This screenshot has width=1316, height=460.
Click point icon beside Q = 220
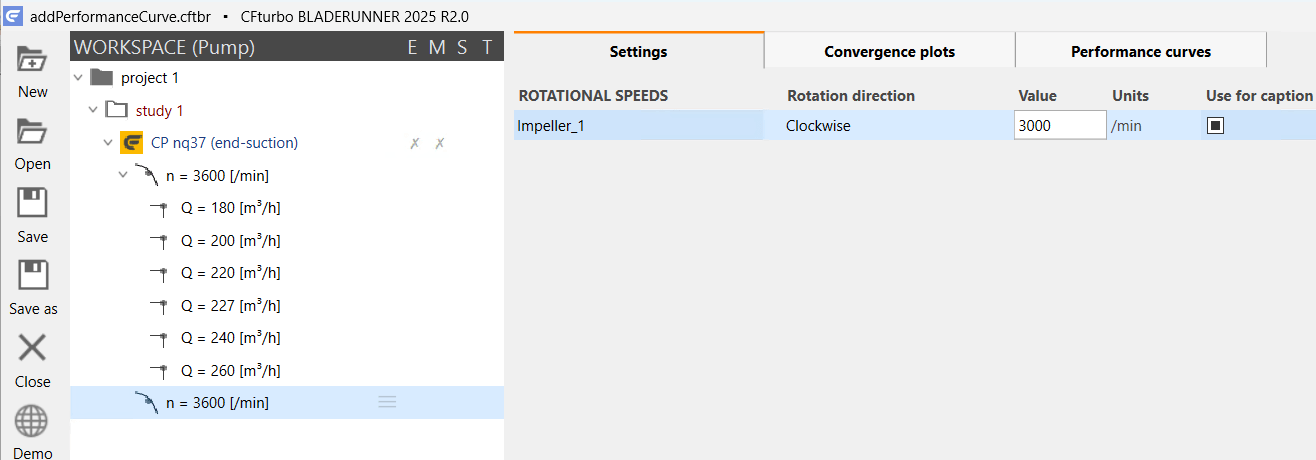[x=159, y=272]
